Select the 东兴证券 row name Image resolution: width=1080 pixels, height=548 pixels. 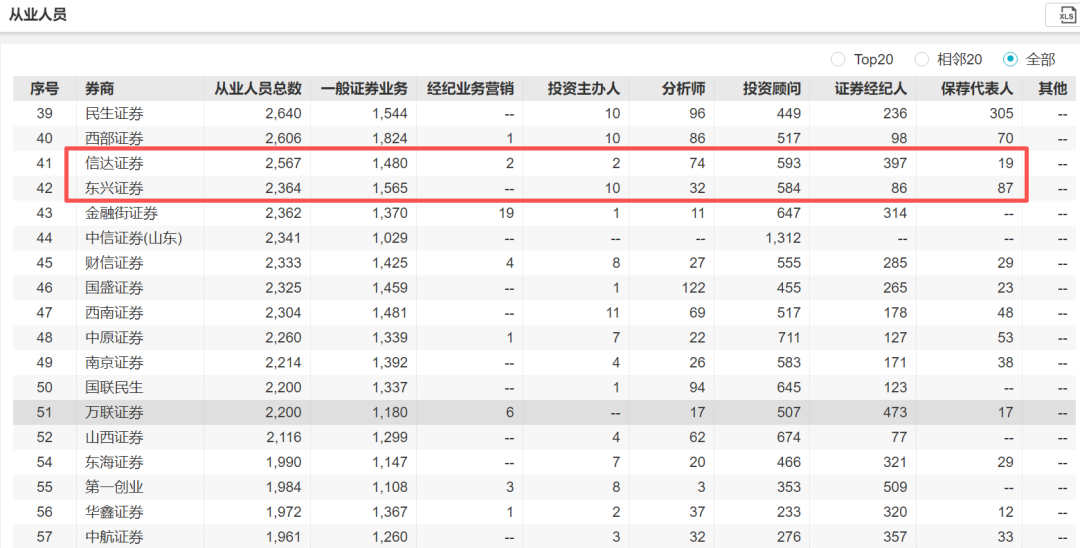point(114,188)
